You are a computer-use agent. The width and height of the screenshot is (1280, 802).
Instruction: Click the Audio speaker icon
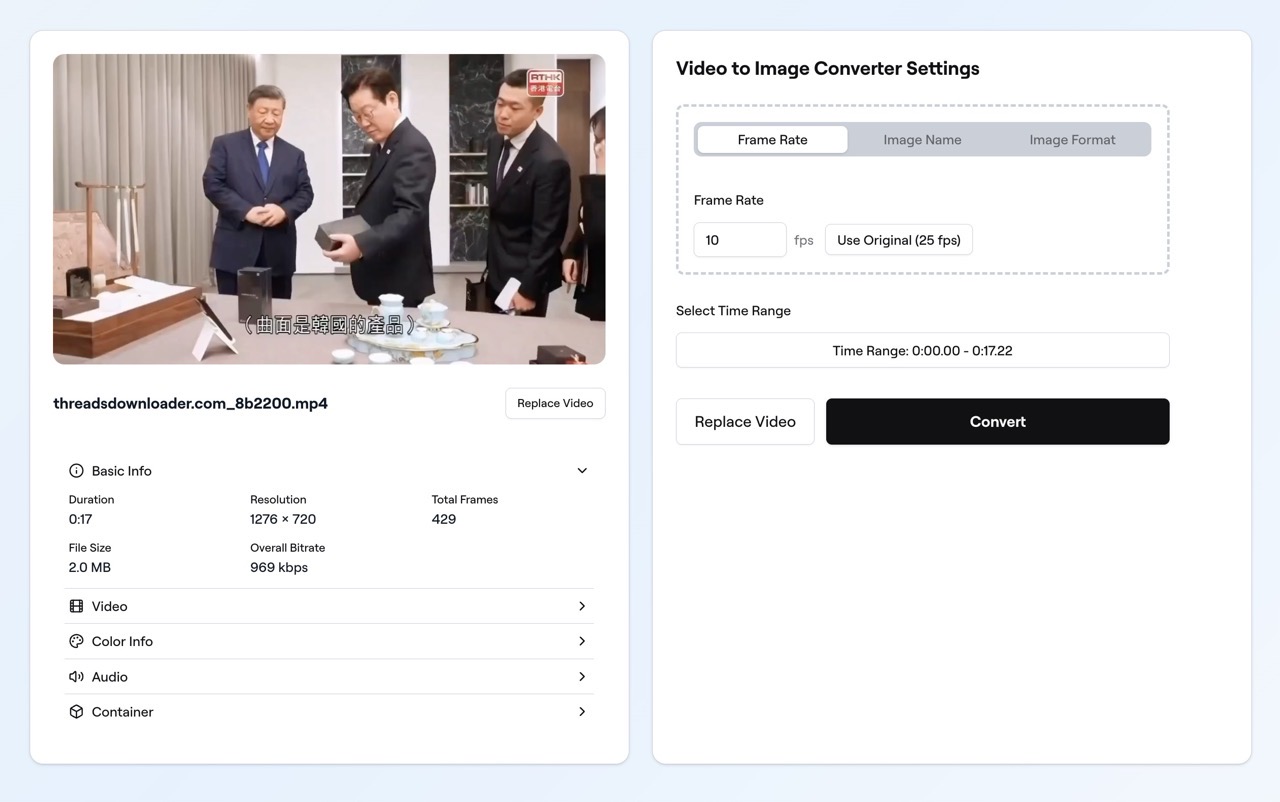click(76, 677)
